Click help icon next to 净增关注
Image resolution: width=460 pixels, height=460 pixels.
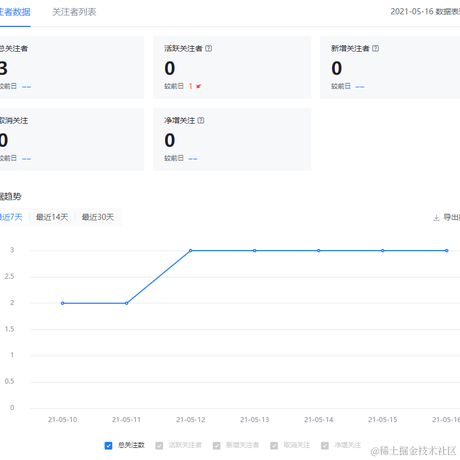(201, 121)
